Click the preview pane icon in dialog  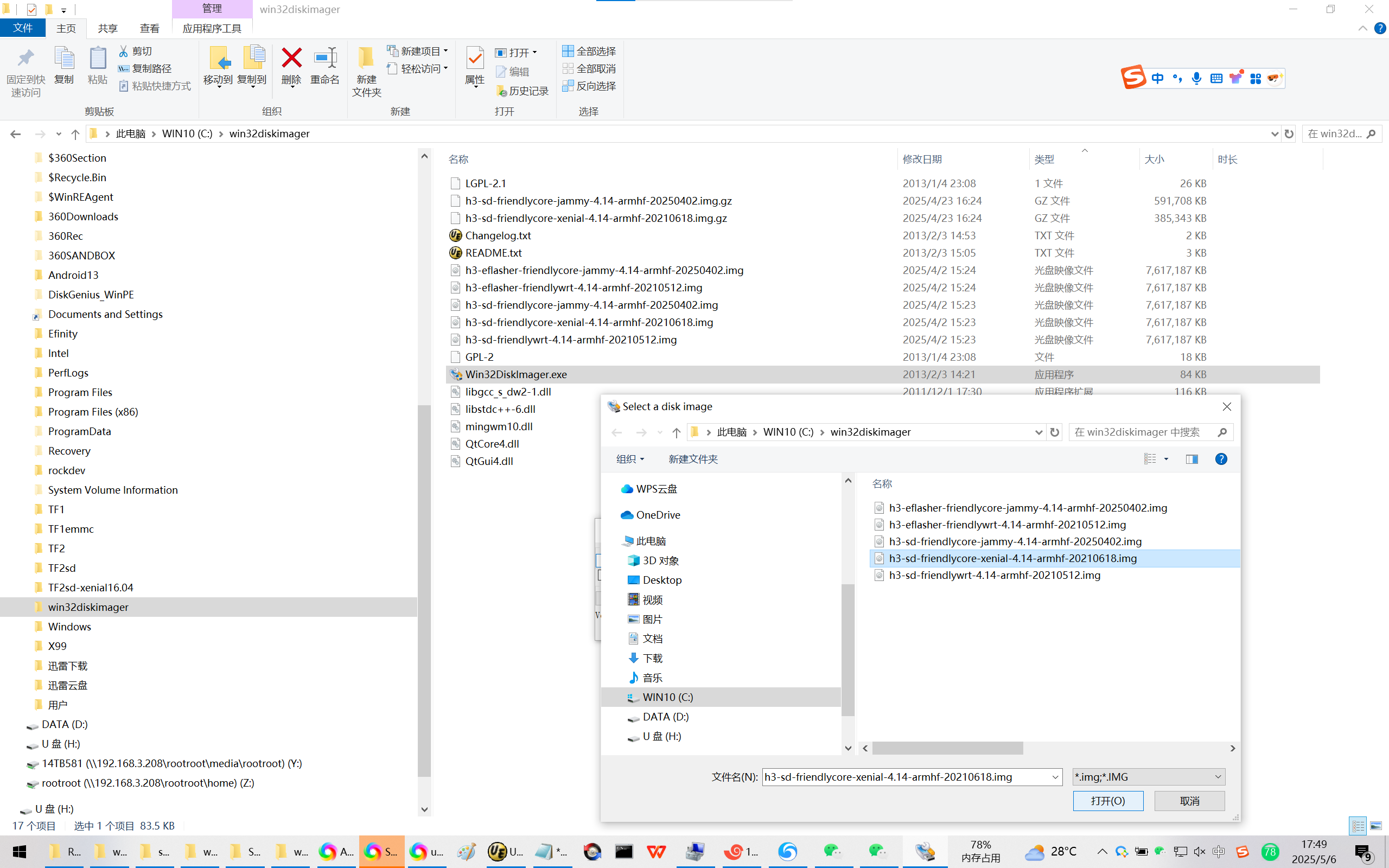(x=1192, y=459)
